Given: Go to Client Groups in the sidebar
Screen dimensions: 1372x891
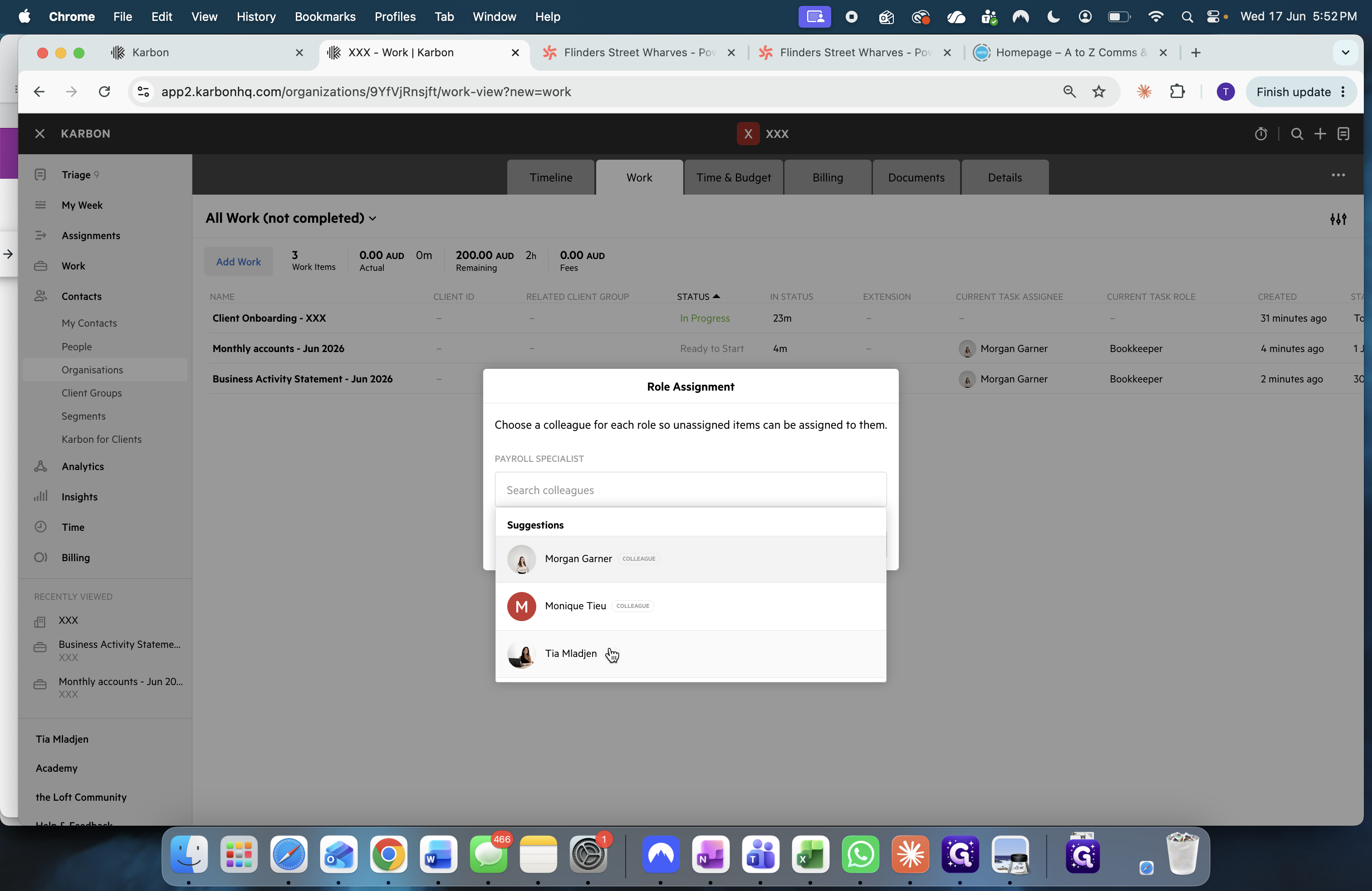Looking at the screenshot, I should tap(92, 393).
